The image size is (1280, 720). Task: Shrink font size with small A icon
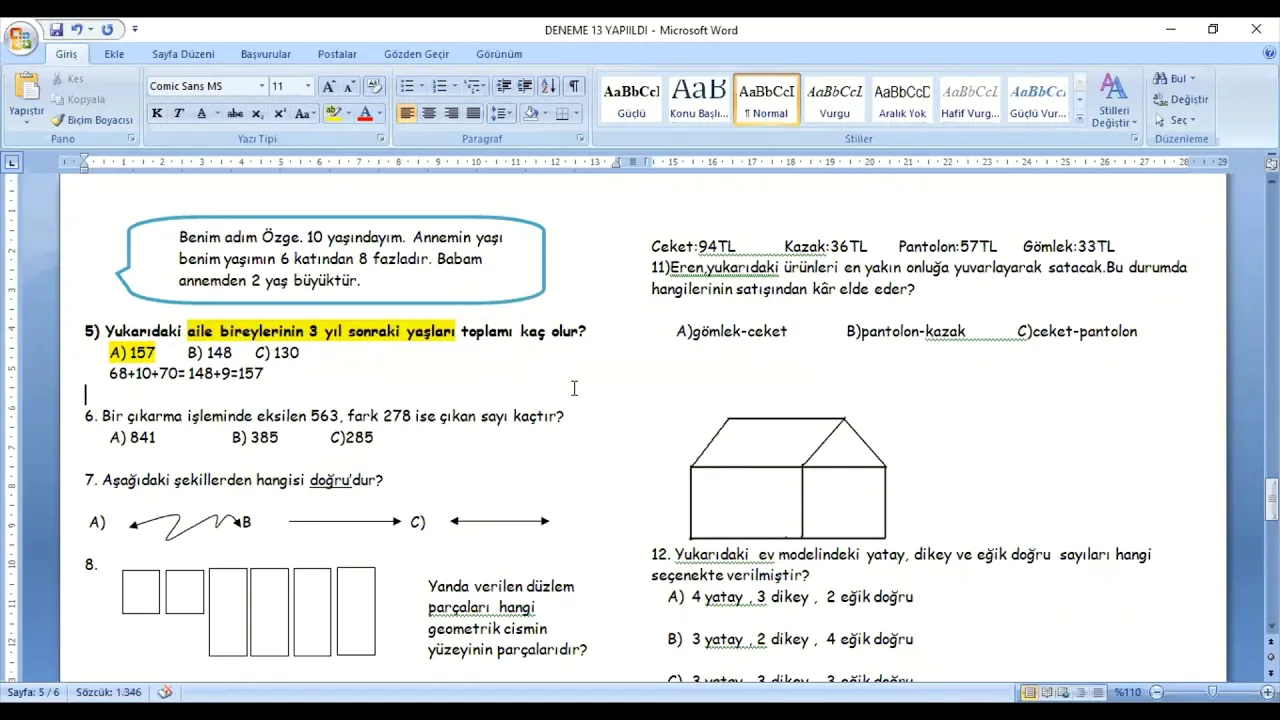point(350,86)
